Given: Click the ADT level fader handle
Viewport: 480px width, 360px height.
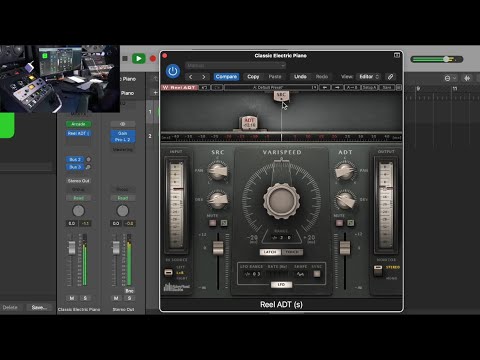Looking at the screenshot, I should tap(345, 248).
